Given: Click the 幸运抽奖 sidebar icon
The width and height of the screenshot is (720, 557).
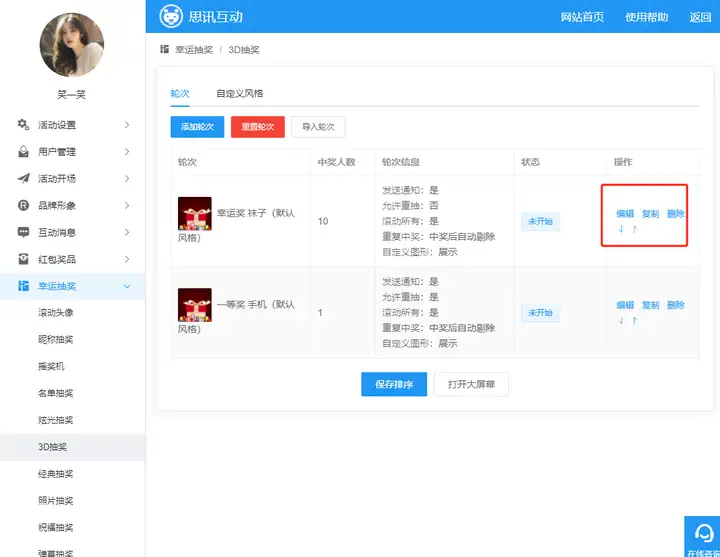Looking at the screenshot, I should tap(23, 286).
